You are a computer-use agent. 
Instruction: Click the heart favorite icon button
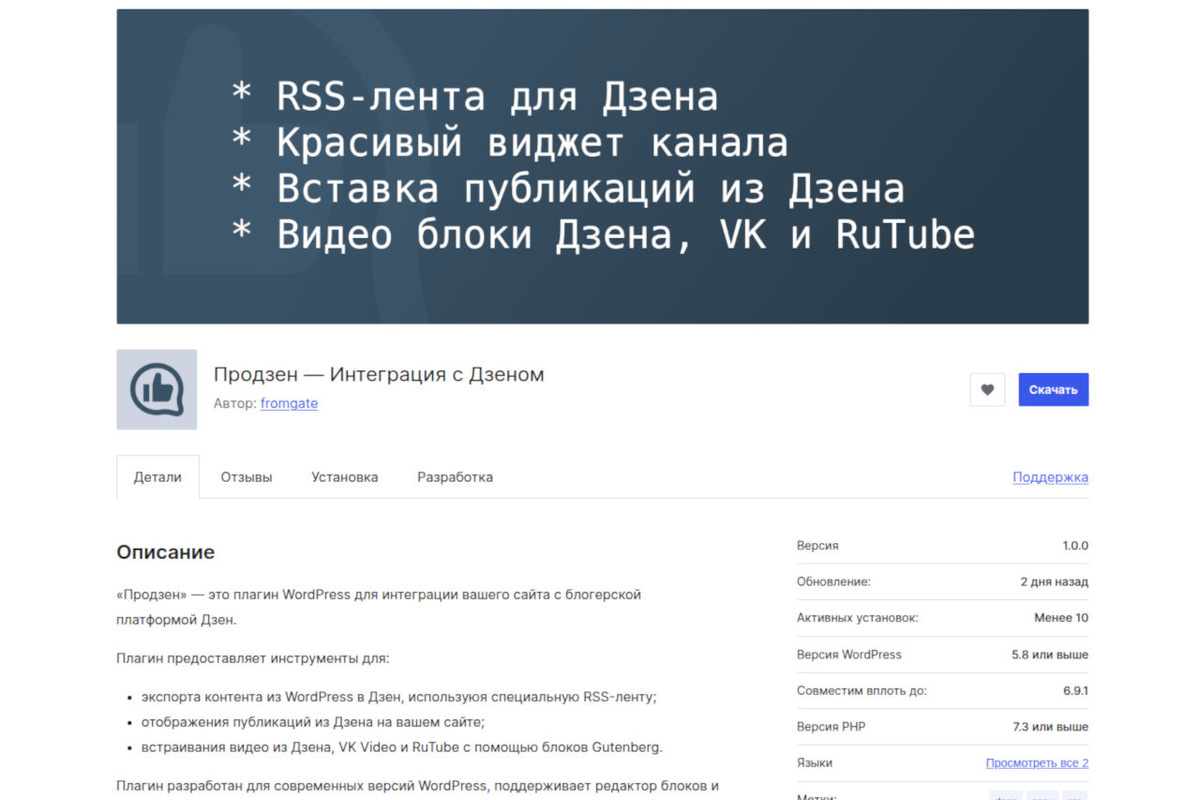(x=987, y=390)
